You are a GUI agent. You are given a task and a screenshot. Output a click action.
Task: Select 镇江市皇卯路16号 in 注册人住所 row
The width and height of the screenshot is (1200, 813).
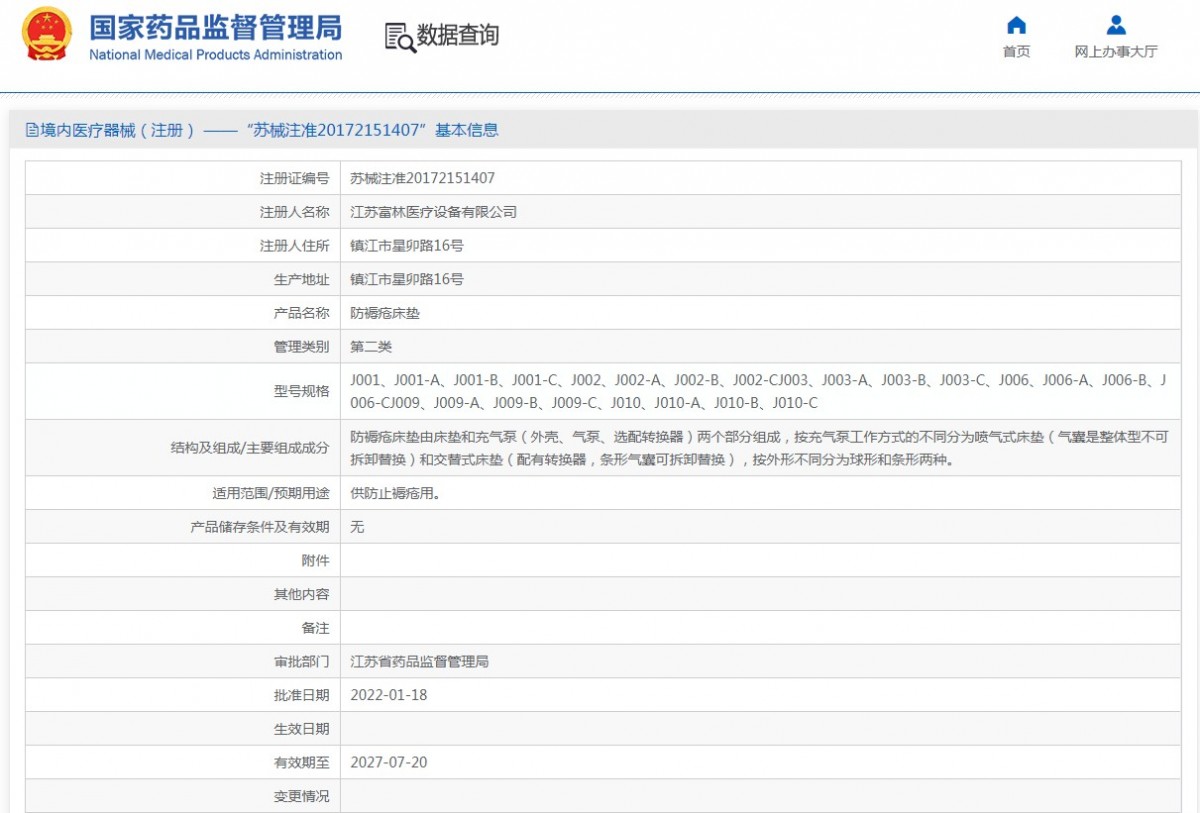pos(407,246)
